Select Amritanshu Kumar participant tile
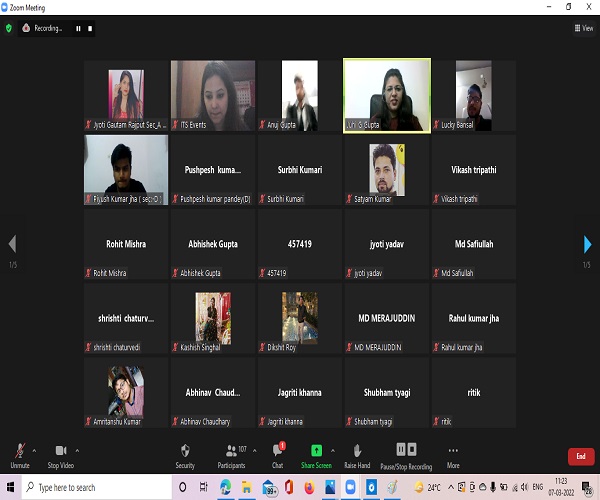 point(126,393)
